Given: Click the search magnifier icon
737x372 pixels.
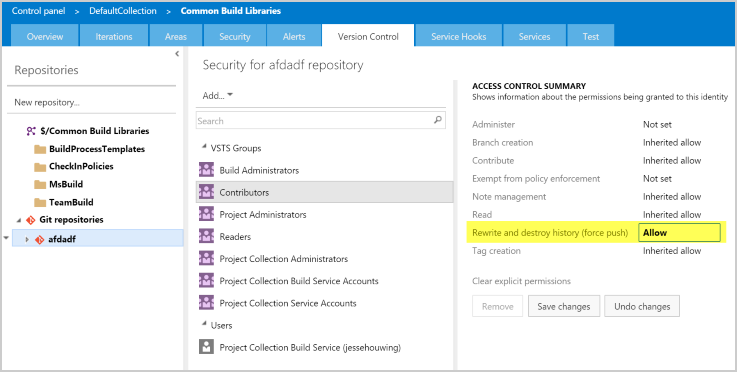Looking at the screenshot, I should (438, 120).
